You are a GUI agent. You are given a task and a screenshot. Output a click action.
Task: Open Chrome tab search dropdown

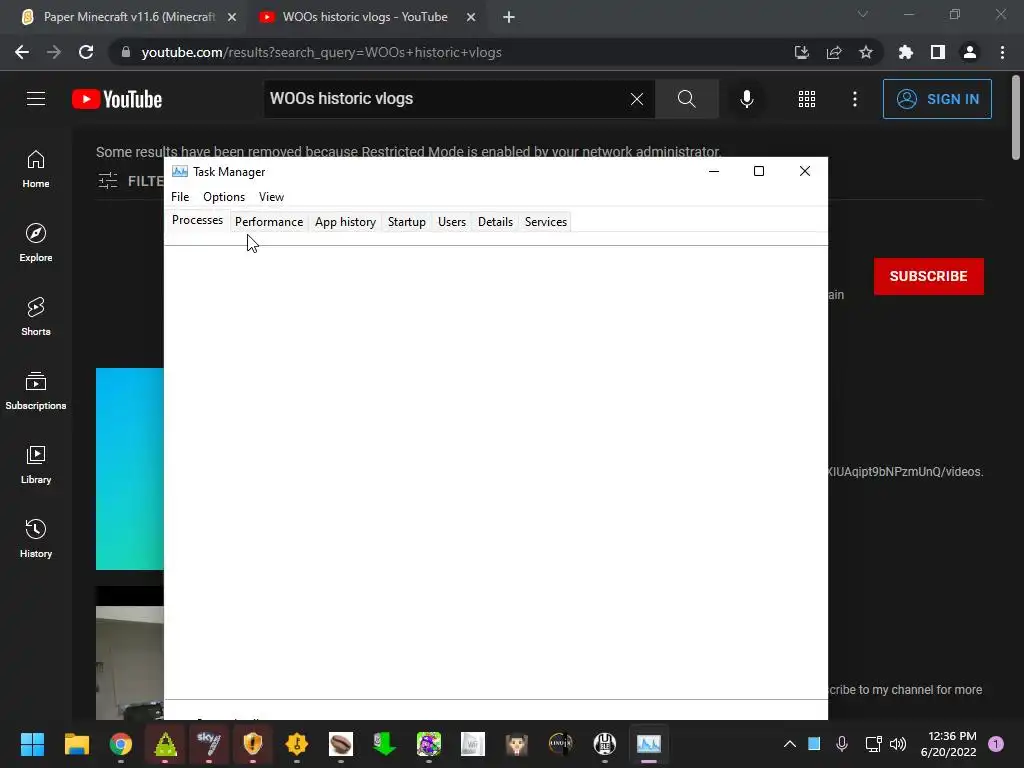pos(863,14)
